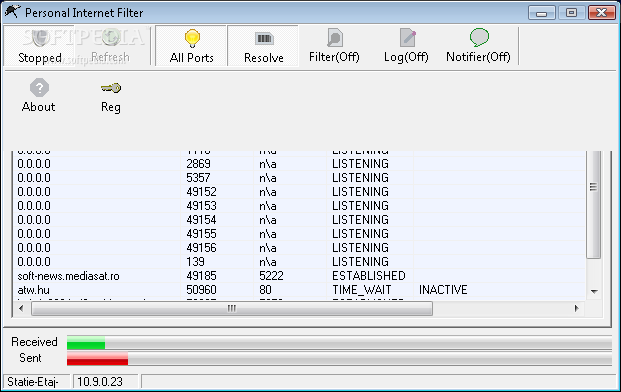The height and width of the screenshot is (392, 621).
Task: Select the row with port 49155
Action: pos(300,234)
